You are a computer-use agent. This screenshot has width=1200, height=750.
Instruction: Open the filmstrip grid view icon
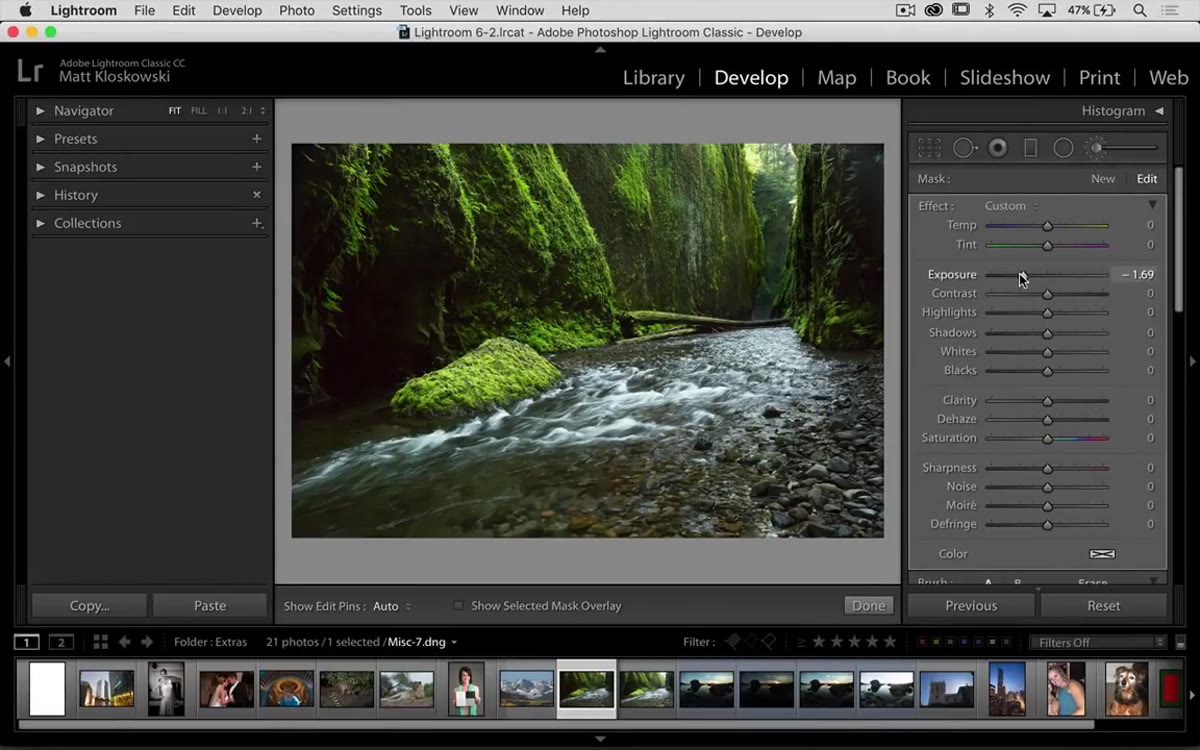[x=100, y=642]
